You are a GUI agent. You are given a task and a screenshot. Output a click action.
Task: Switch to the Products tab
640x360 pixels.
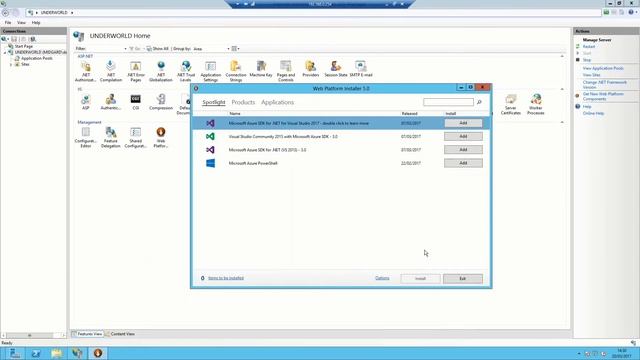(x=243, y=102)
